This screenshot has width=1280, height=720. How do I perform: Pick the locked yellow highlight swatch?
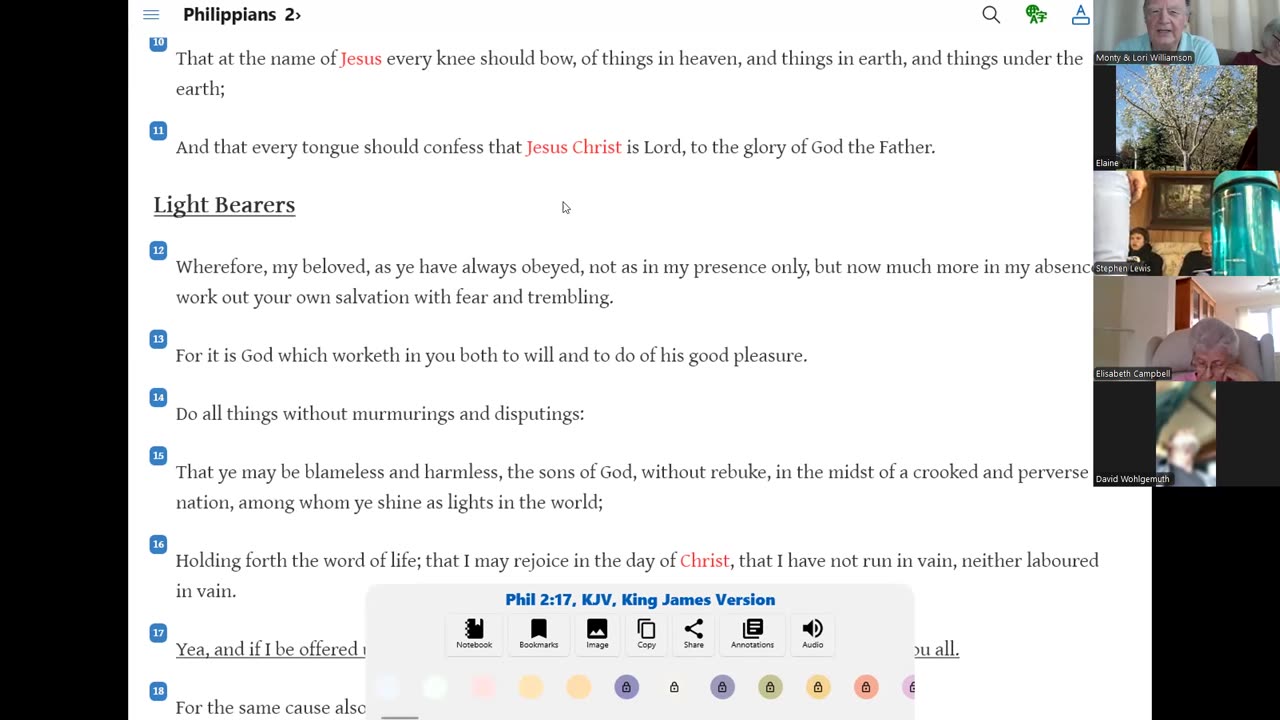(x=818, y=687)
